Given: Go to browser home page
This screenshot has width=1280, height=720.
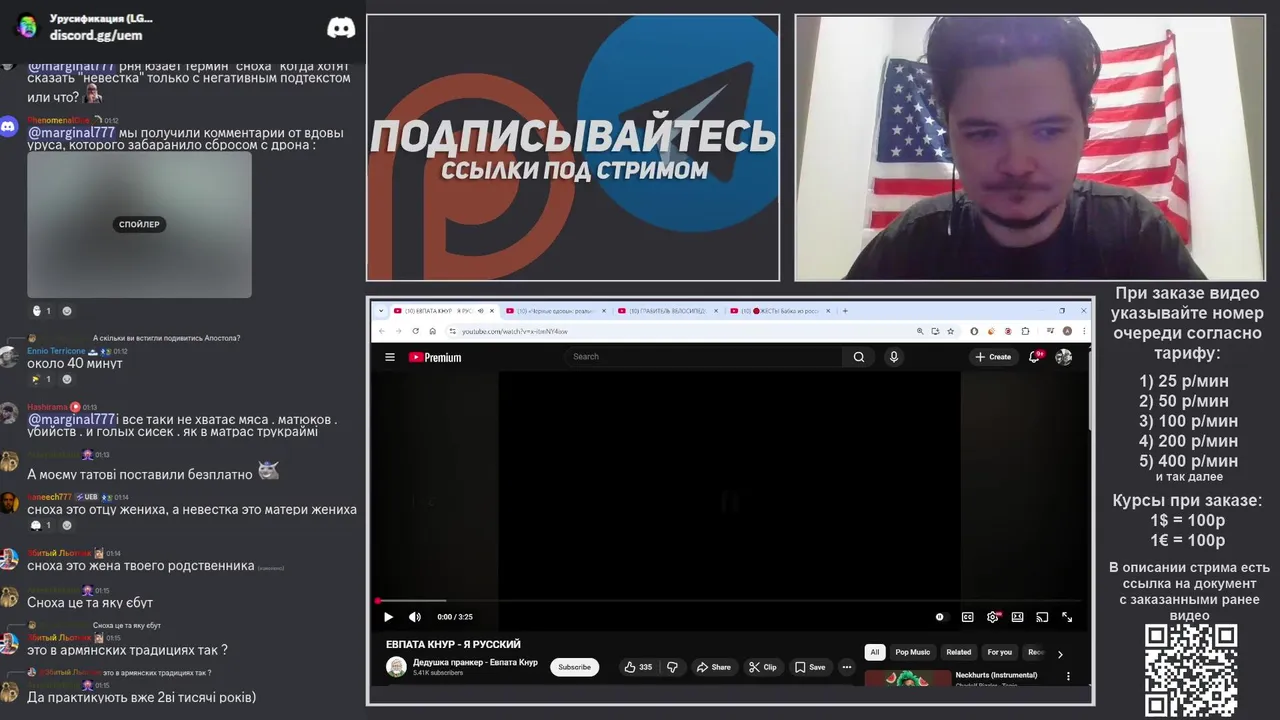Looking at the screenshot, I should [x=432, y=331].
